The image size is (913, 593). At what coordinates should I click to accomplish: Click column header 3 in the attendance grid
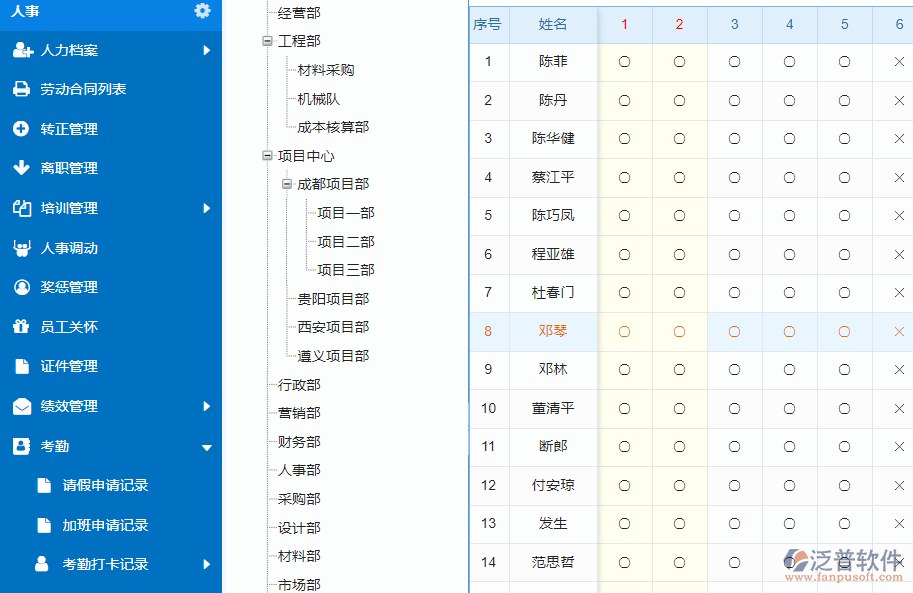click(734, 25)
